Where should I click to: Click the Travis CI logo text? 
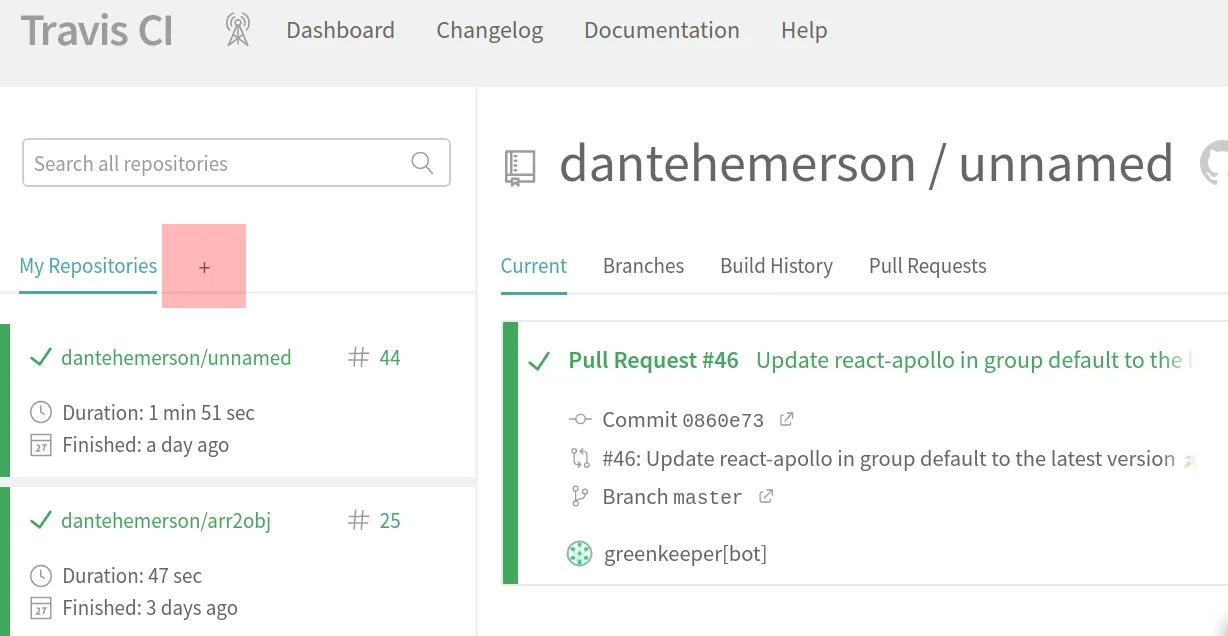coord(97,31)
